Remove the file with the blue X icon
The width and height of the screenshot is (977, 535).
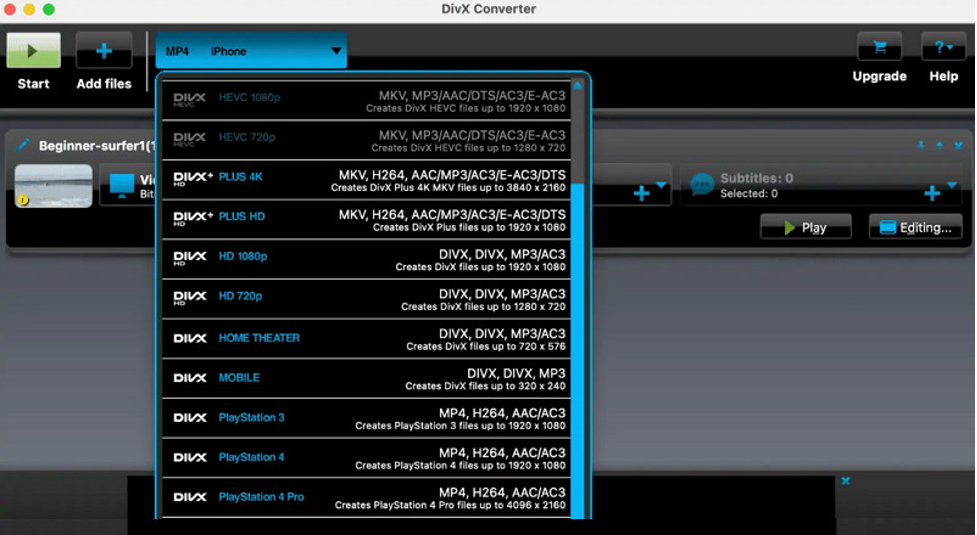tap(958, 145)
